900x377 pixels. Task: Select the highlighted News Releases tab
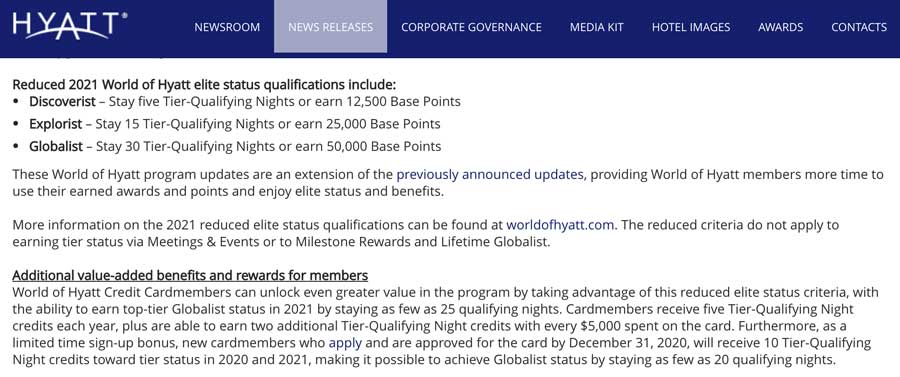(331, 26)
